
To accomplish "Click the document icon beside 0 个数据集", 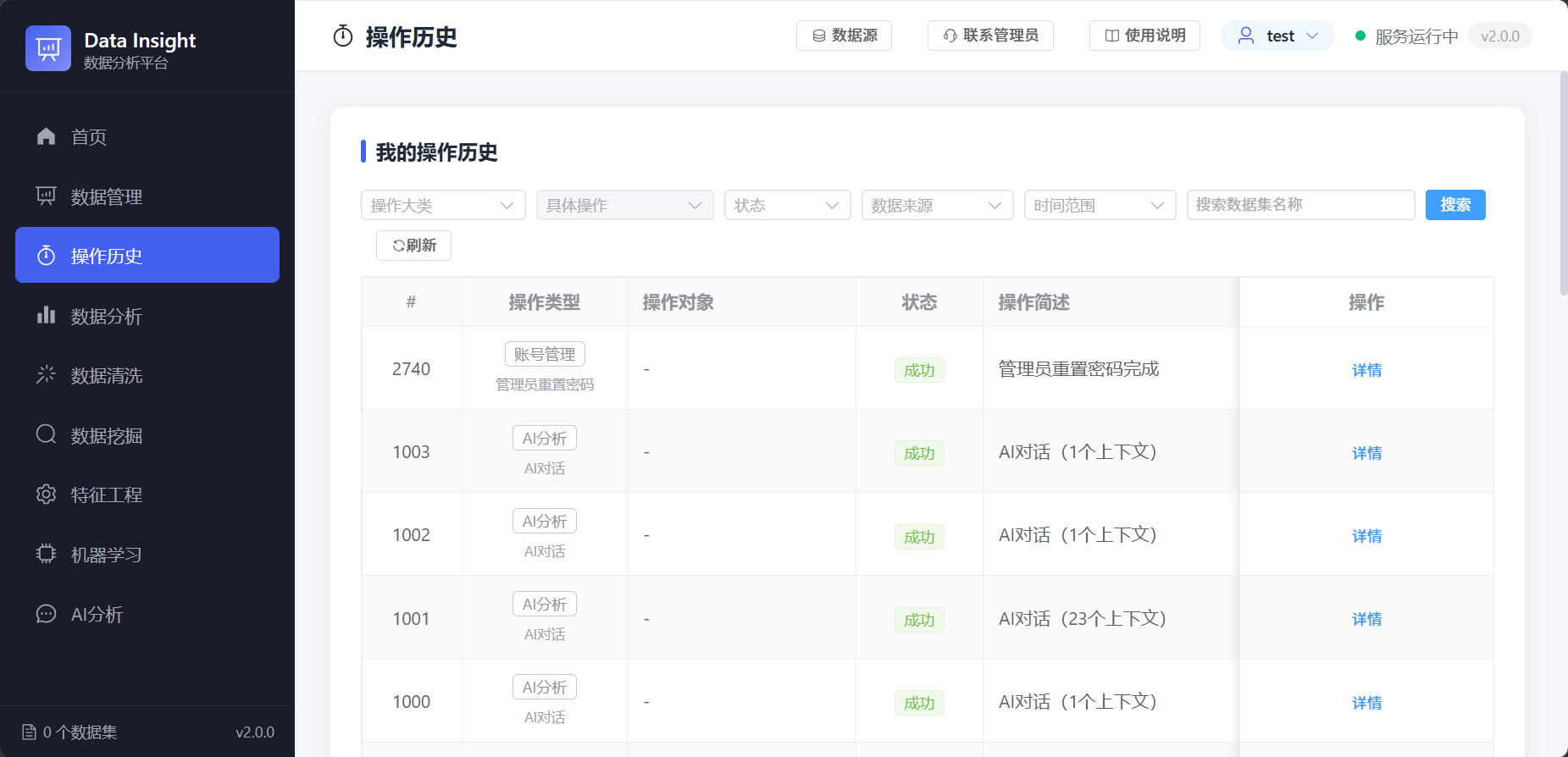I will [30, 732].
